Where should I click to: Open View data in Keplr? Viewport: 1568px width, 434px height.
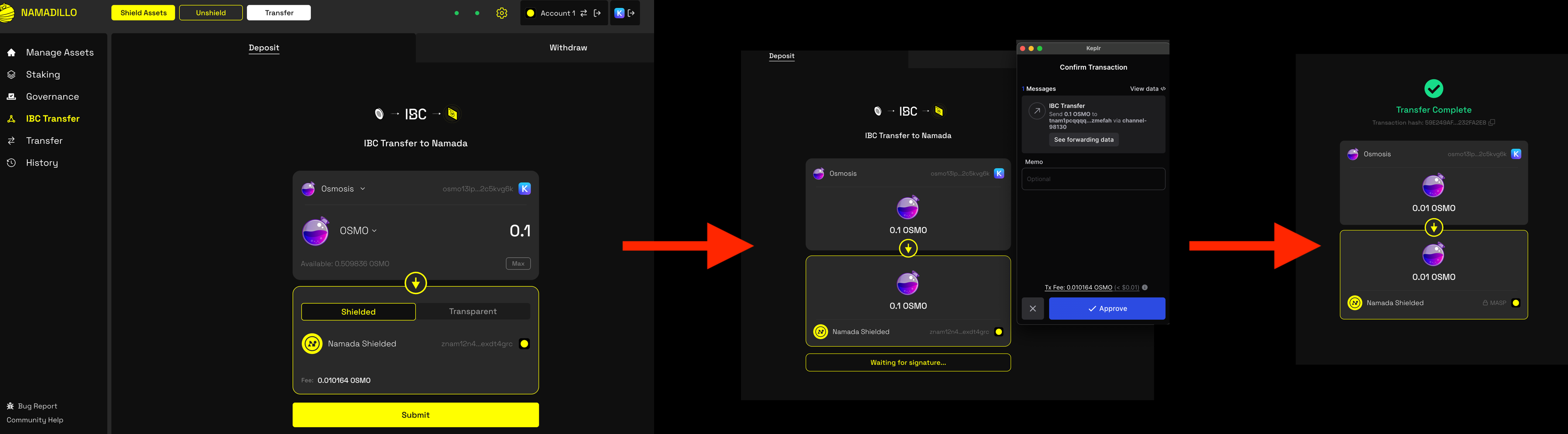coord(1147,89)
